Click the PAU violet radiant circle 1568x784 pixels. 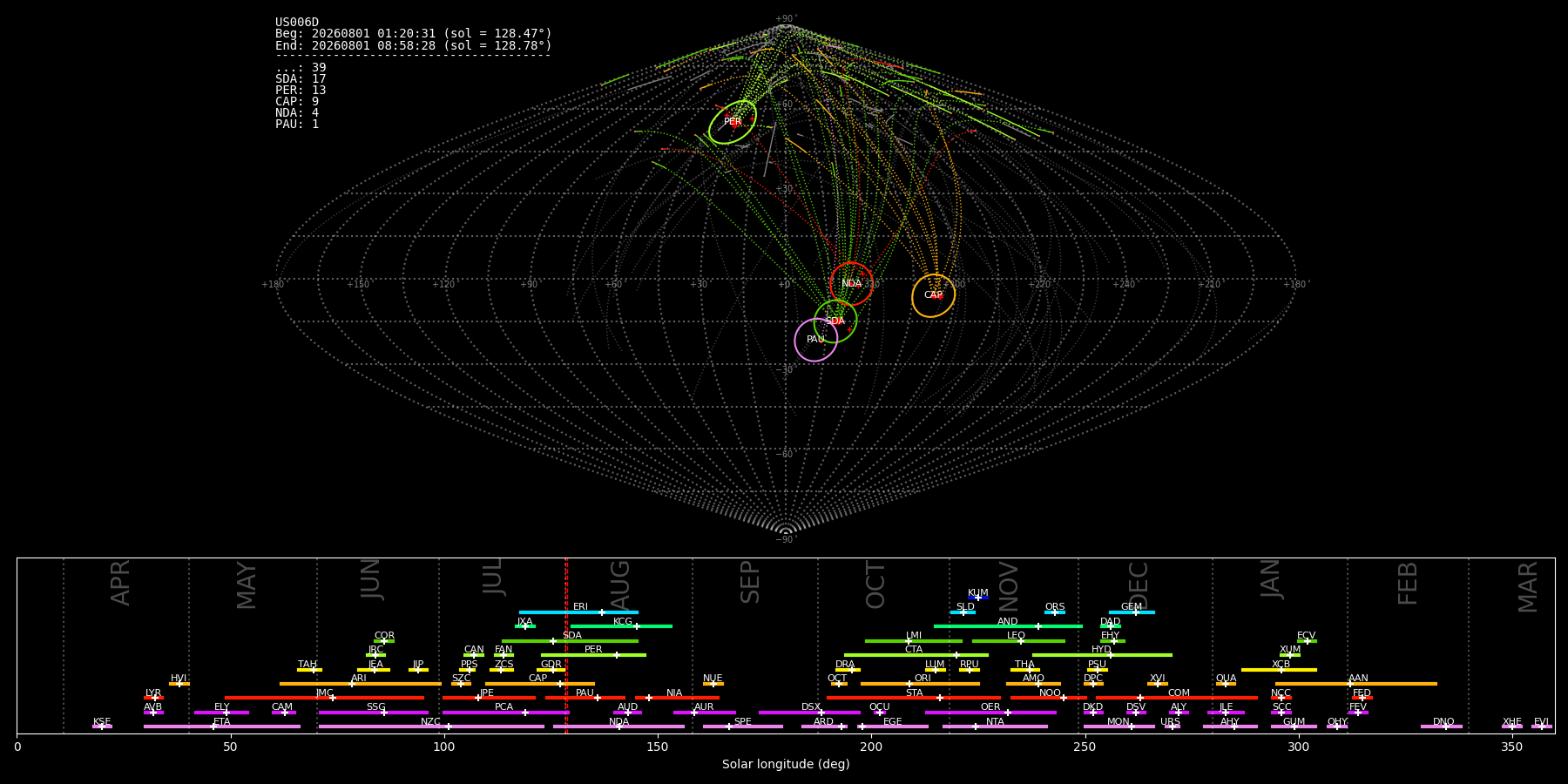tap(816, 340)
